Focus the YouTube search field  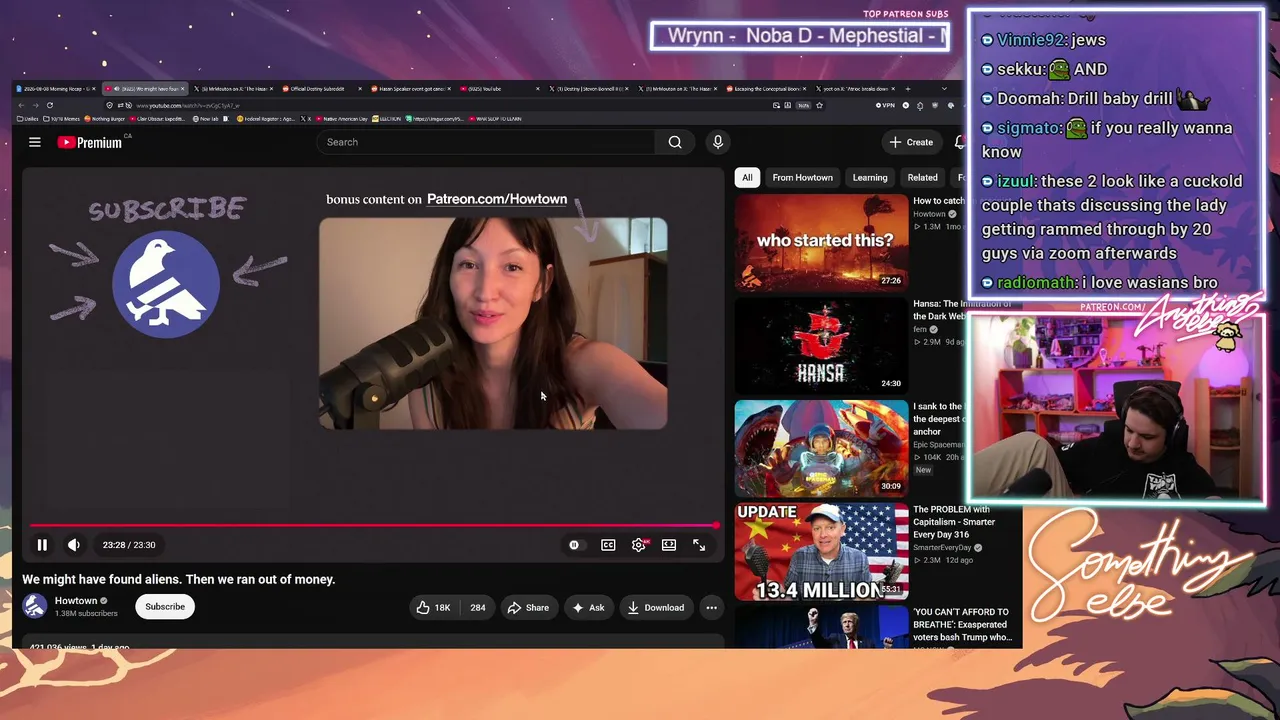coord(488,142)
